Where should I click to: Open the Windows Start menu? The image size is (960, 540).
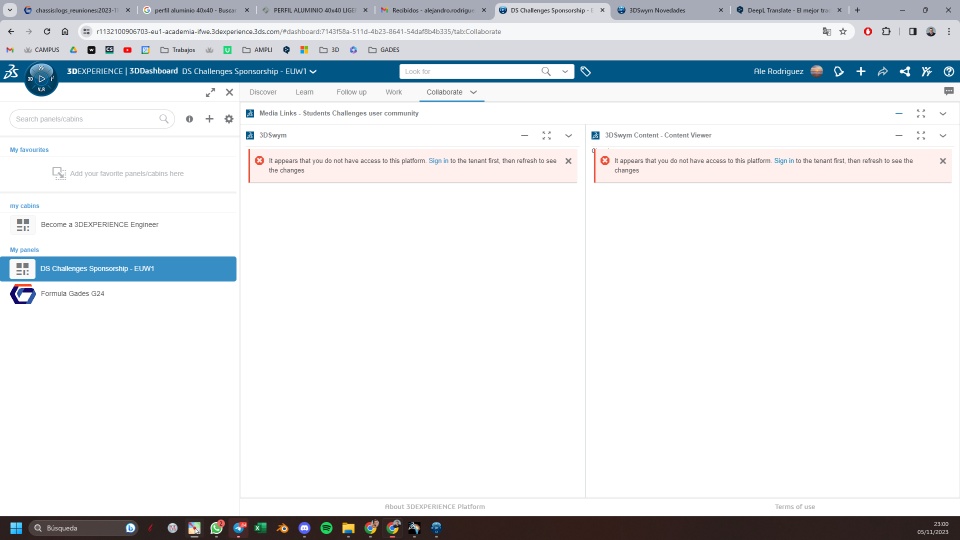pos(16,528)
